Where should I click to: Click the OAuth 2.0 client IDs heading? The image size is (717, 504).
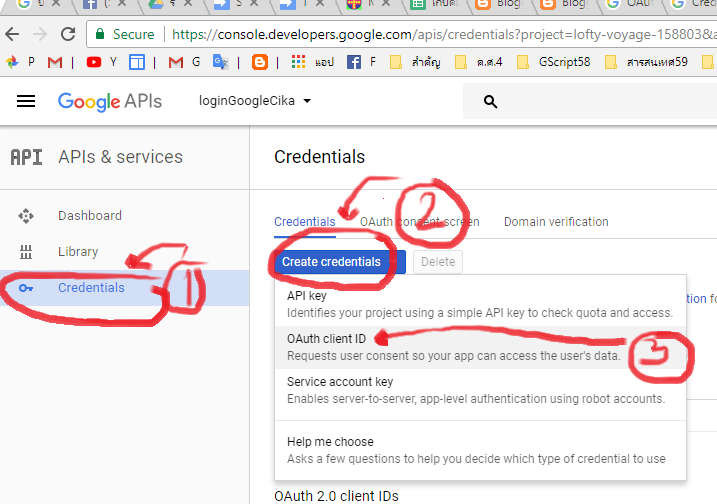(x=336, y=496)
